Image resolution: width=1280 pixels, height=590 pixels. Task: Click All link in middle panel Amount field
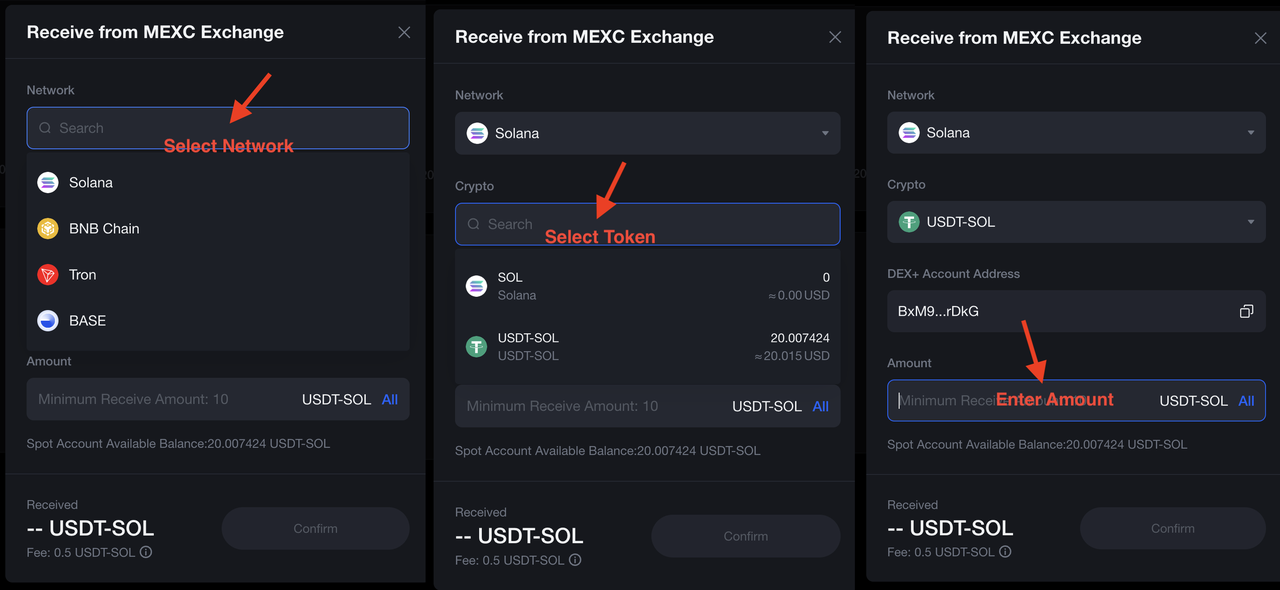(x=821, y=406)
